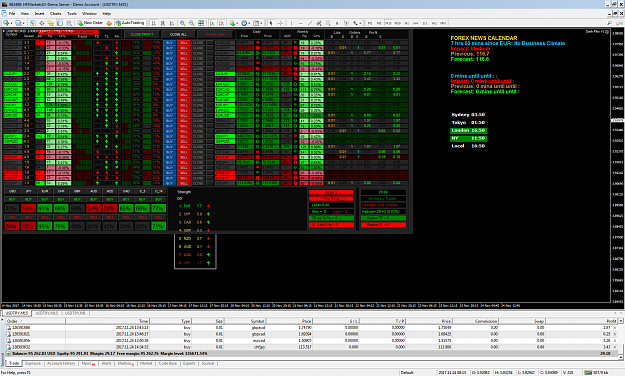Toggle chart auto scroll

tap(212, 23)
